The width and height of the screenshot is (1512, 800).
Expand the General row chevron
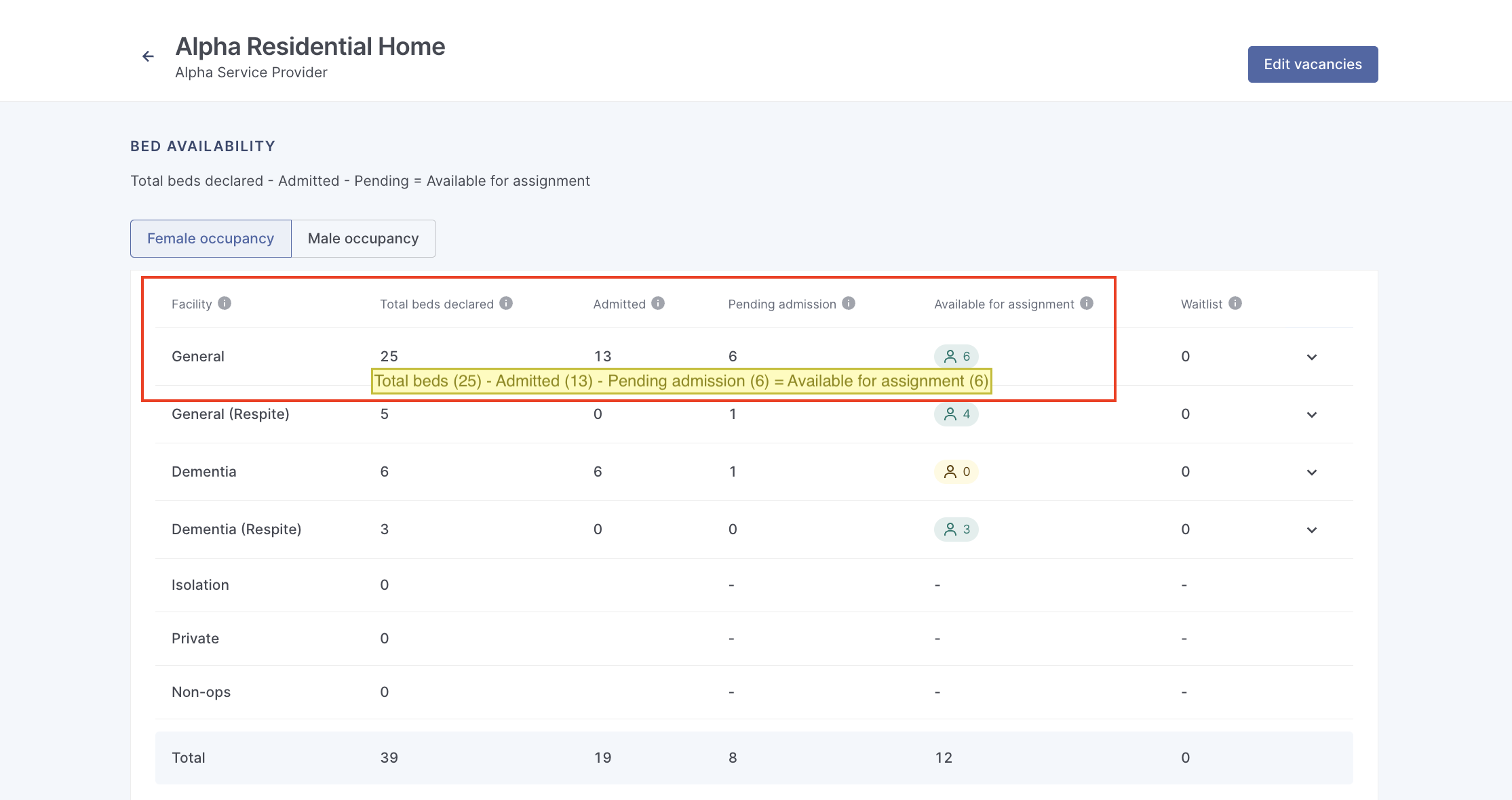click(1312, 357)
